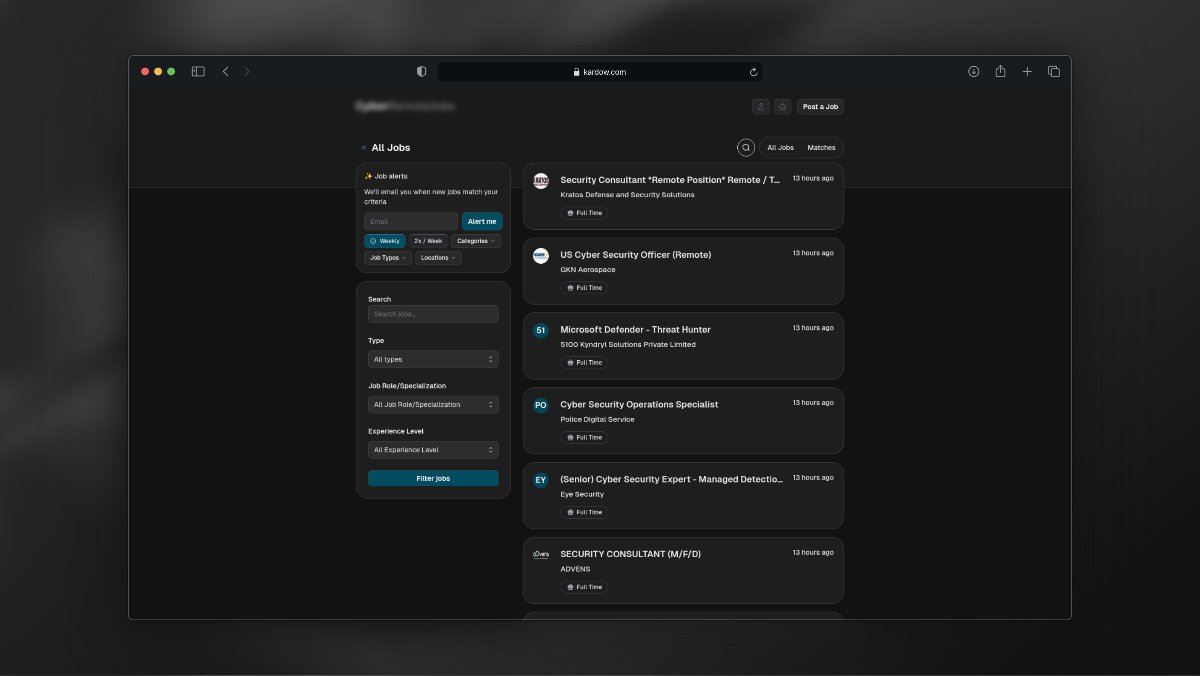Screen dimensions: 1200x676
Task: Click the privacy shield icon in Safari
Action: [421, 72]
